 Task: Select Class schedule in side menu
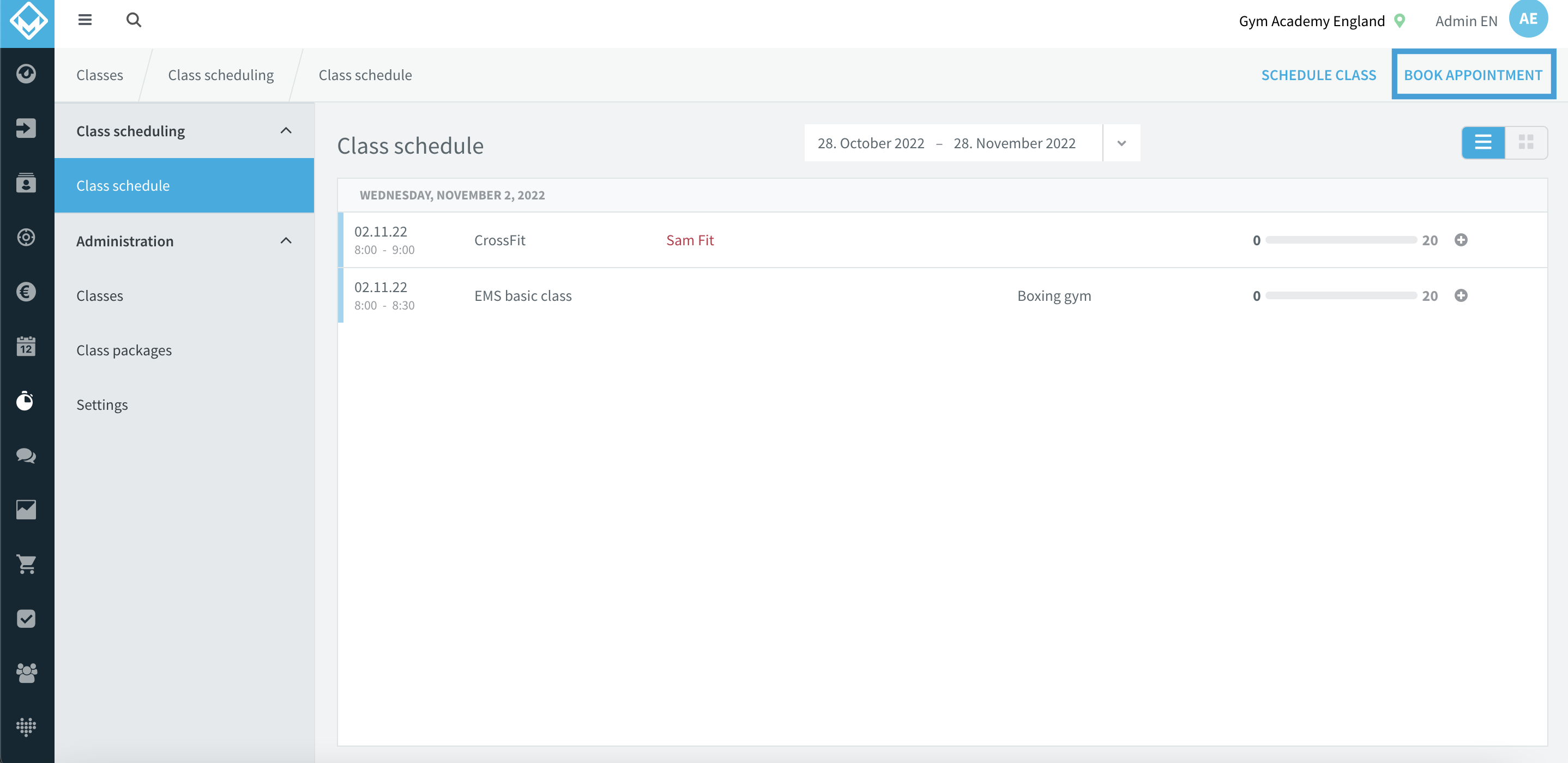click(184, 186)
